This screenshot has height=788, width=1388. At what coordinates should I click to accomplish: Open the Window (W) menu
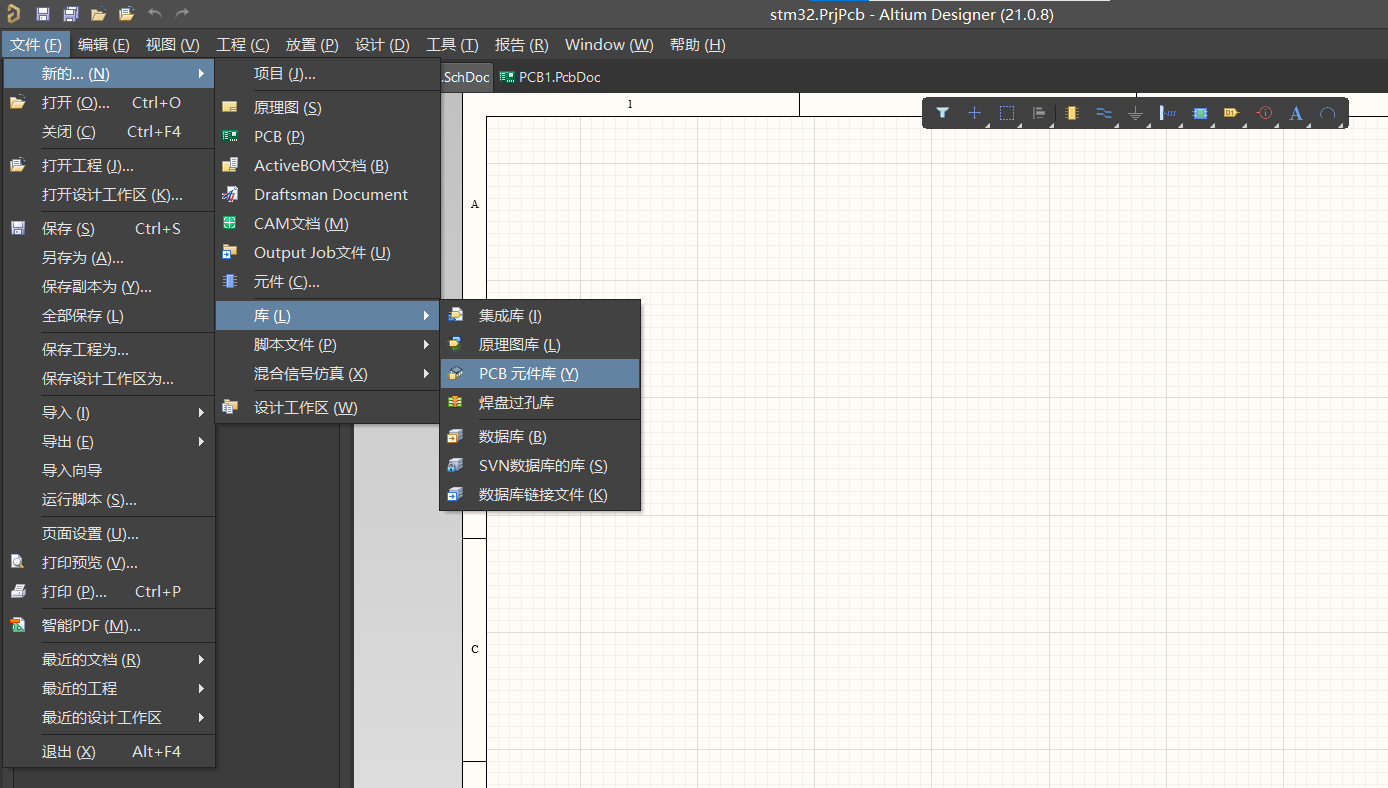609,45
